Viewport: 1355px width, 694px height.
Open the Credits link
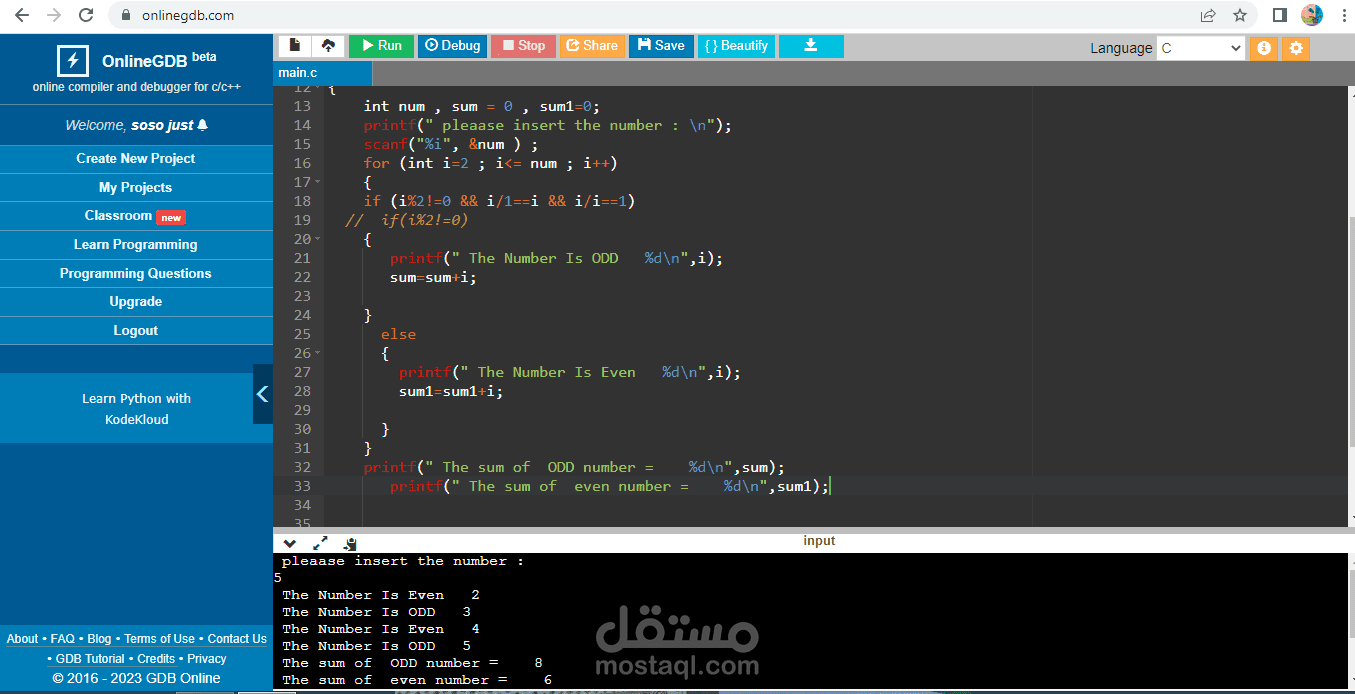point(156,659)
